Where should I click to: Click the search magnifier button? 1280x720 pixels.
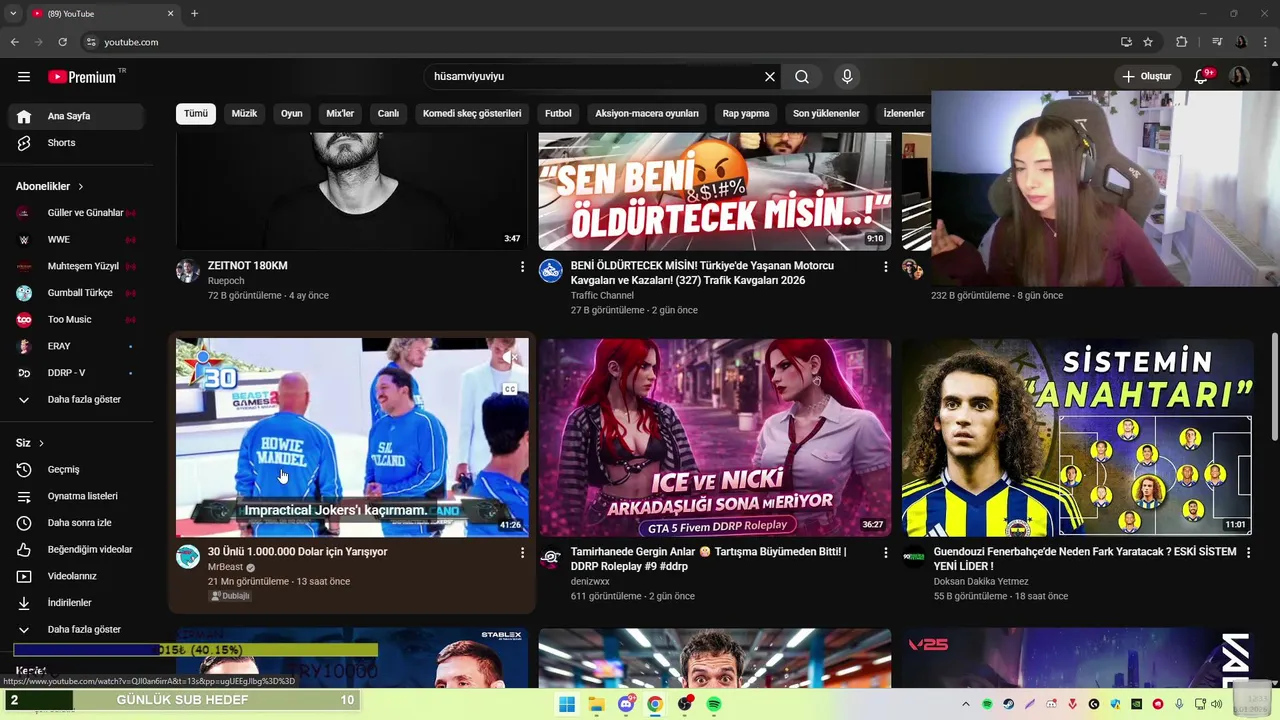pos(802,77)
